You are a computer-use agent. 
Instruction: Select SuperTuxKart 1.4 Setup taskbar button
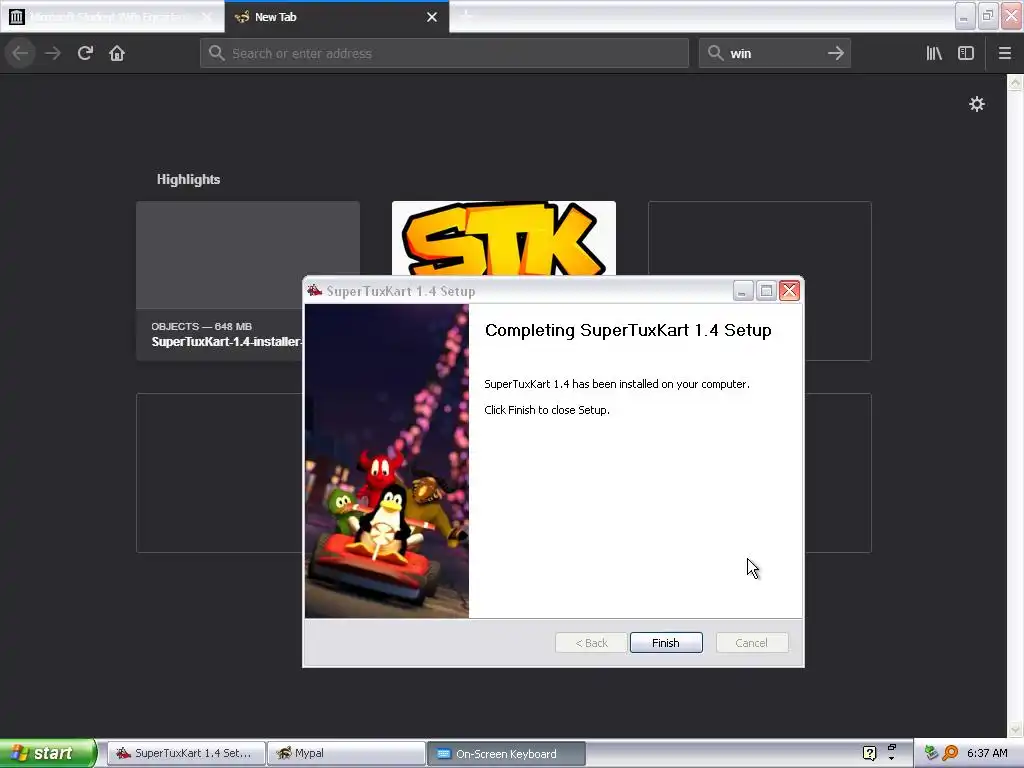[186, 753]
